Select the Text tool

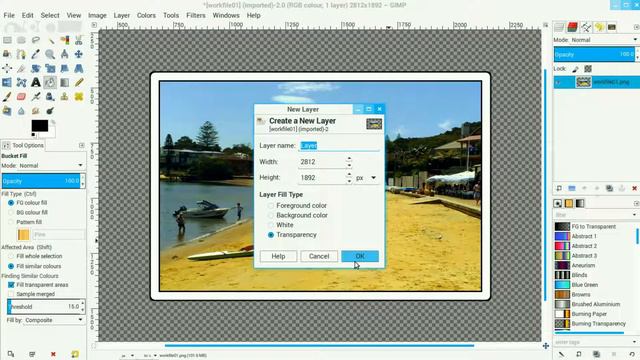[x=36, y=82]
